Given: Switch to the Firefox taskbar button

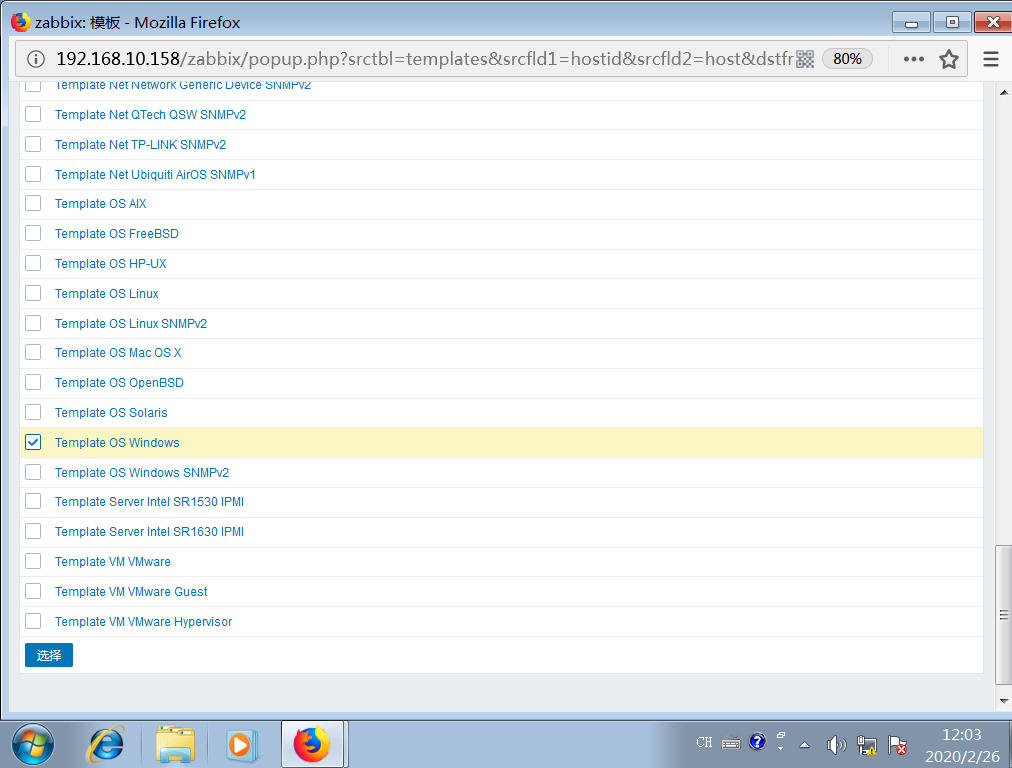Looking at the screenshot, I should tap(313, 744).
